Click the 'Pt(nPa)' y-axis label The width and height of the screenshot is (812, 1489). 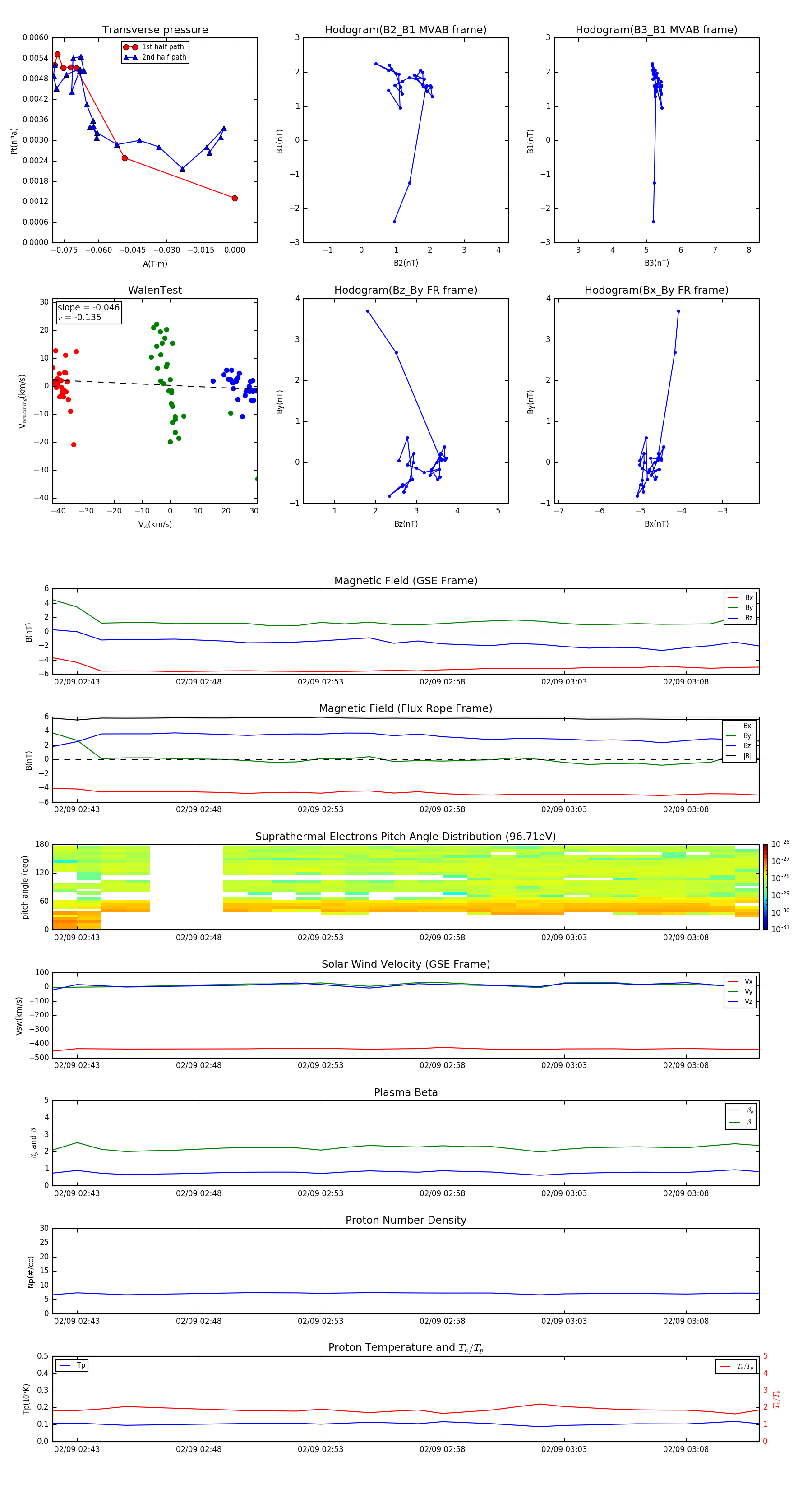click(x=14, y=140)
